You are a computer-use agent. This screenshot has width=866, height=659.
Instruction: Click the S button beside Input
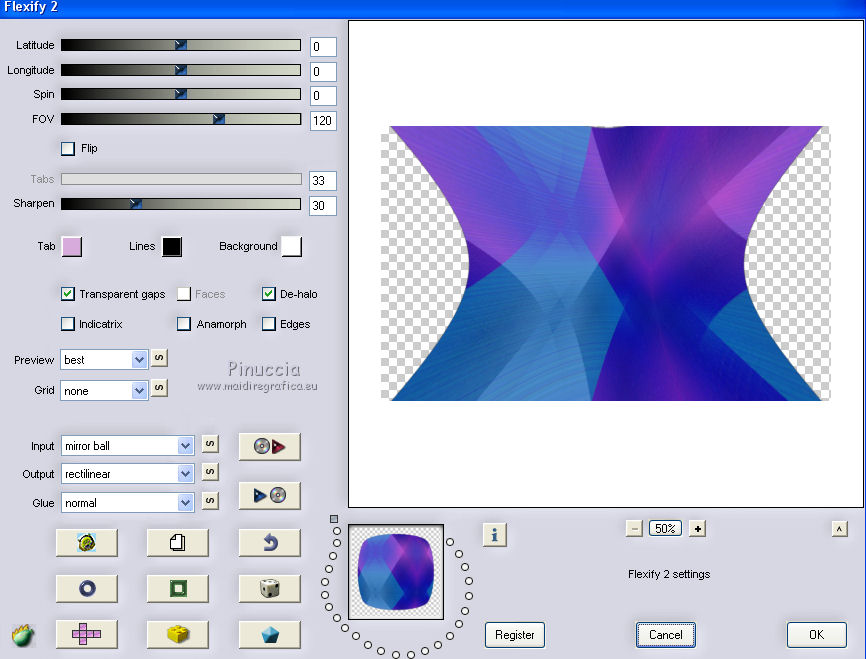(210, 444)
